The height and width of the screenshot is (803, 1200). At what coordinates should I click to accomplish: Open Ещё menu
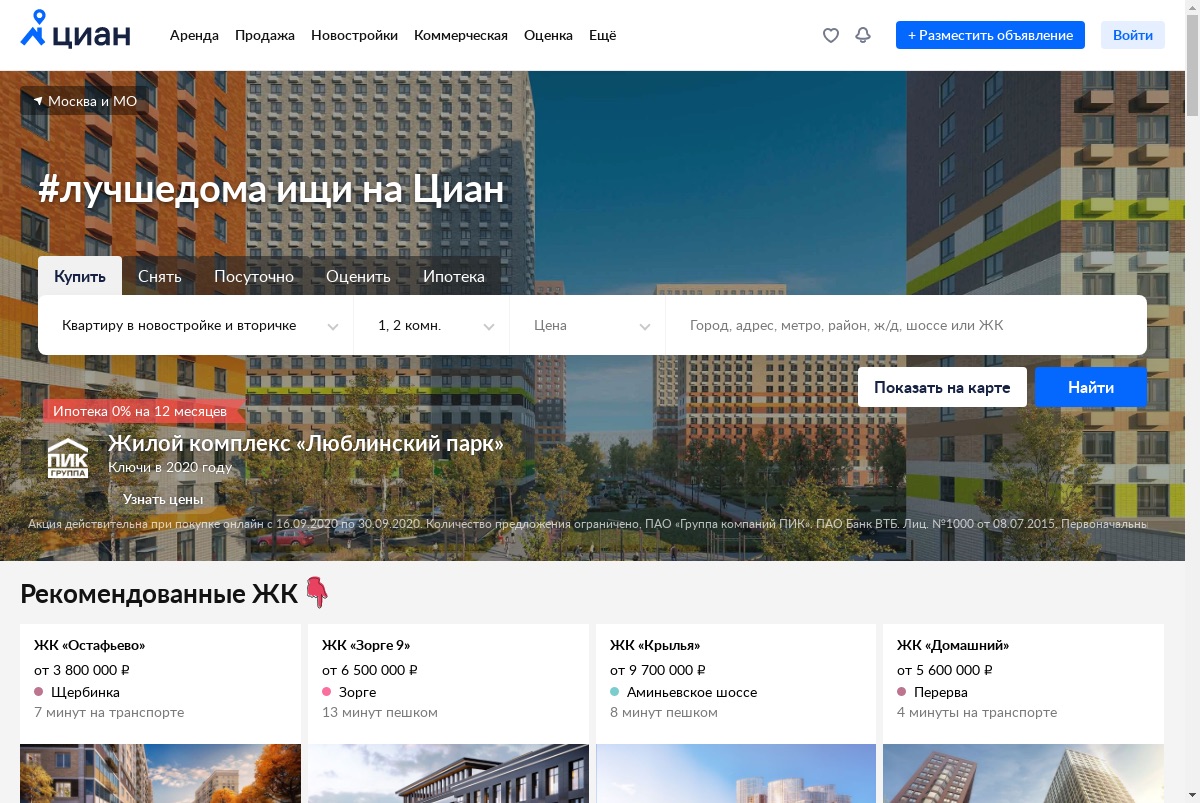(602, 35)
